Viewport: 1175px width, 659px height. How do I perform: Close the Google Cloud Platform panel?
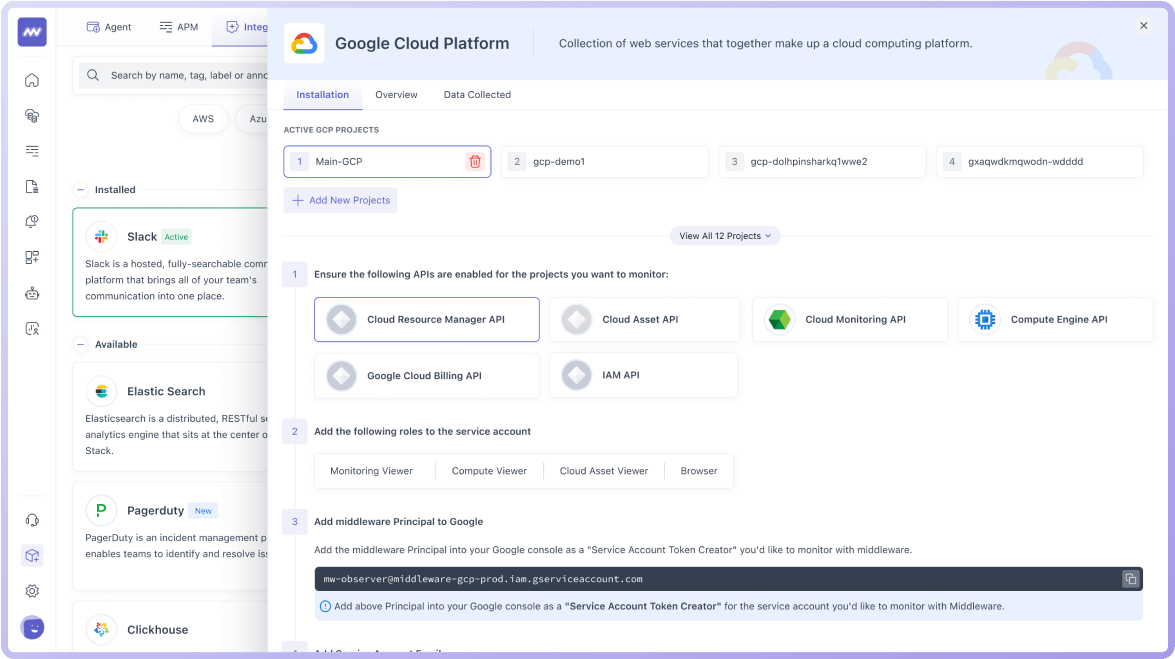pyautogui.click(x=1144, y=25)
